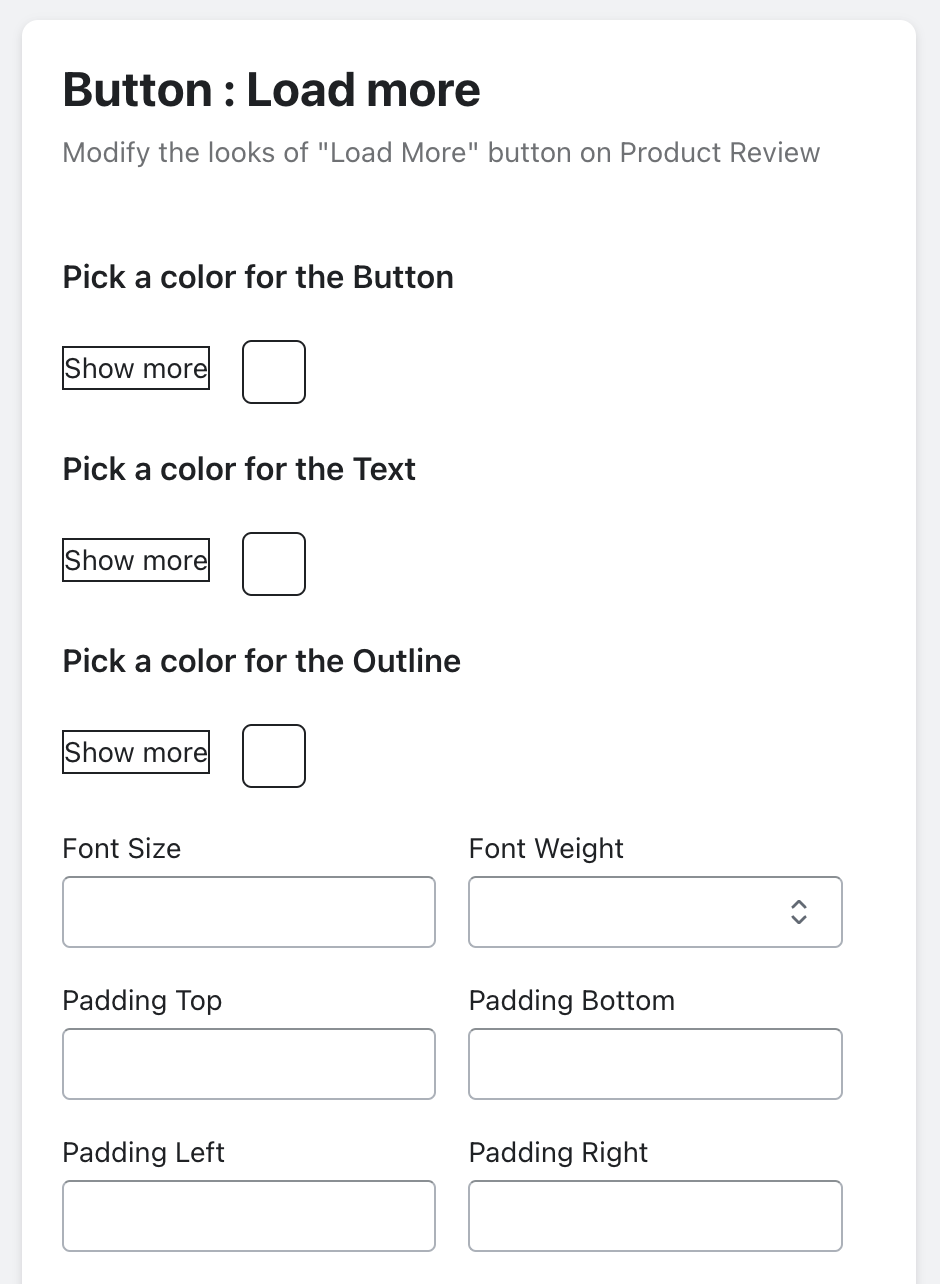940x1284 pixels.
Task: Click Show more under Button color
Action: [136, 368]
